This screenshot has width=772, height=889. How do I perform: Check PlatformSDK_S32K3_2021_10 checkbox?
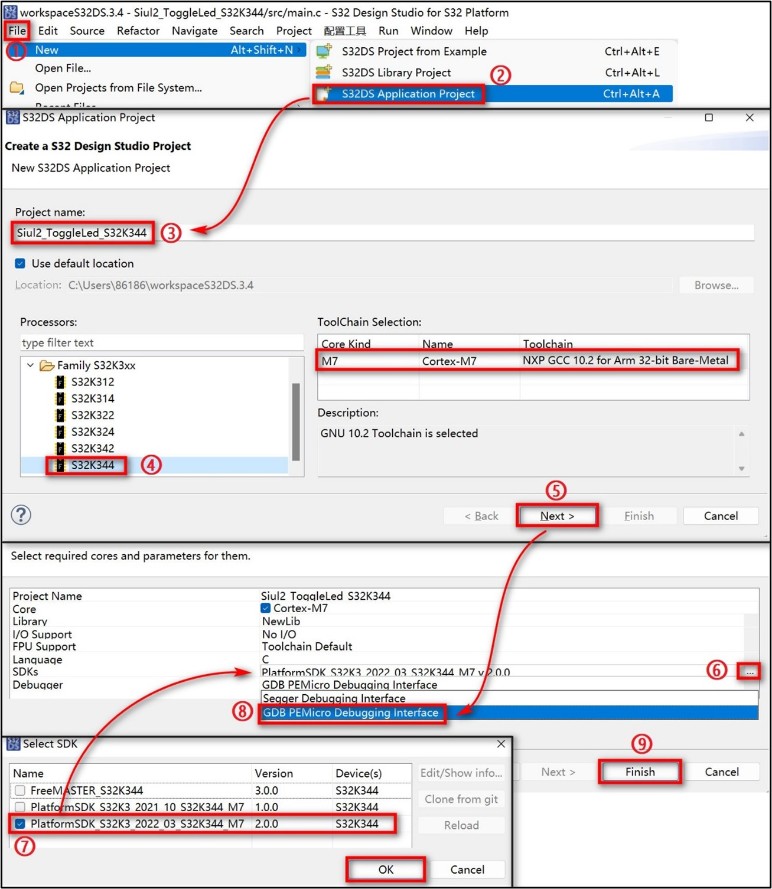click(20, 807)
